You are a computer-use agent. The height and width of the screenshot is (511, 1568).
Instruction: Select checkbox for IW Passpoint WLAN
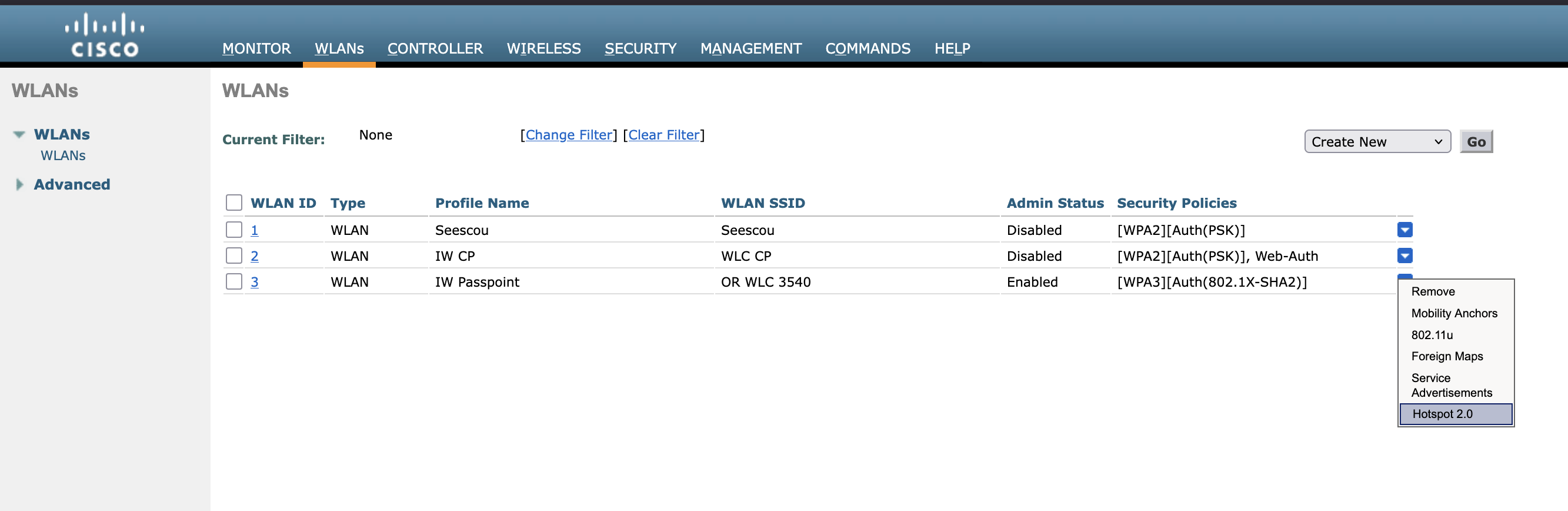233,281
